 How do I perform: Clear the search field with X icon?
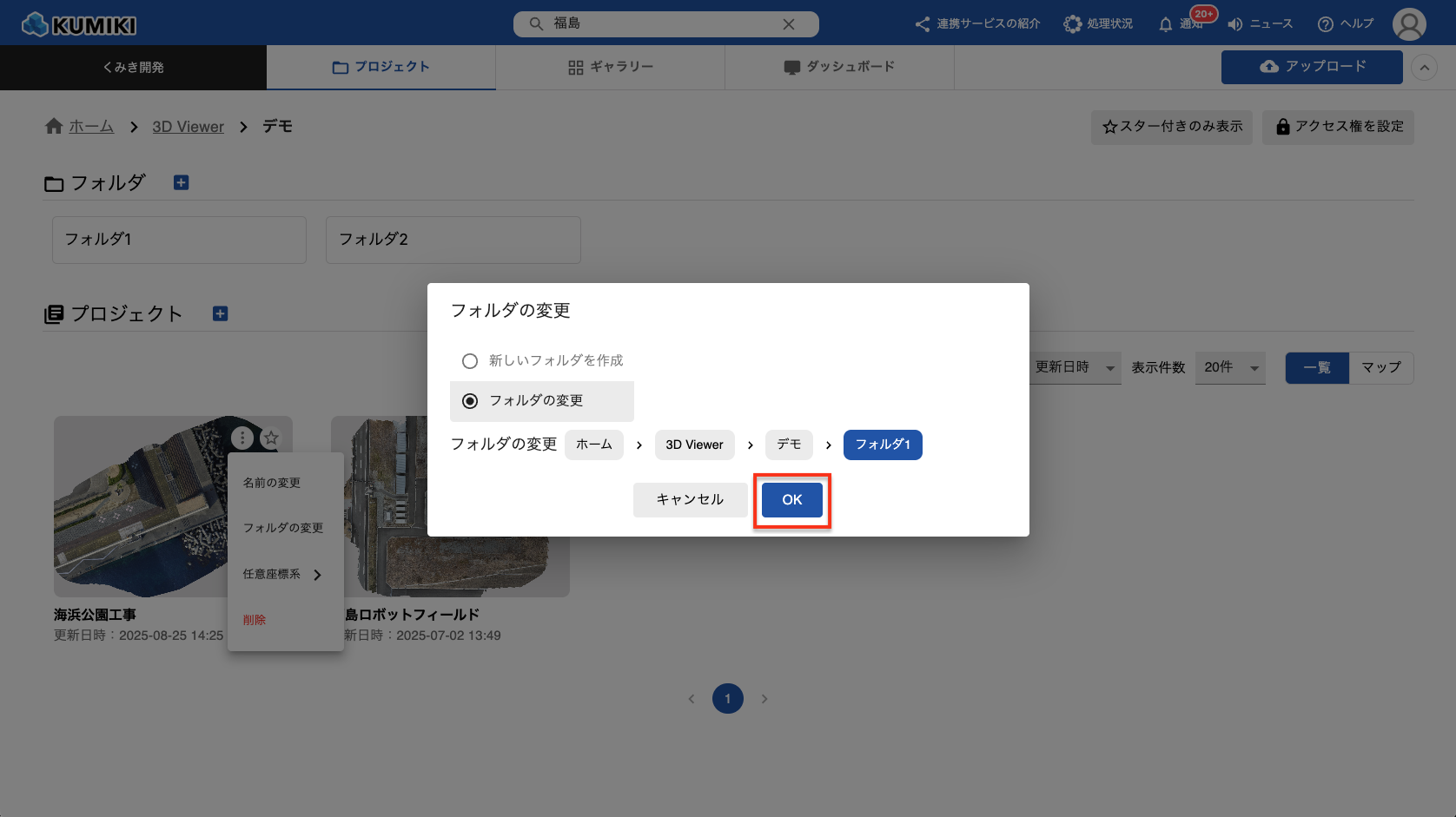click(x=789, y=24)
